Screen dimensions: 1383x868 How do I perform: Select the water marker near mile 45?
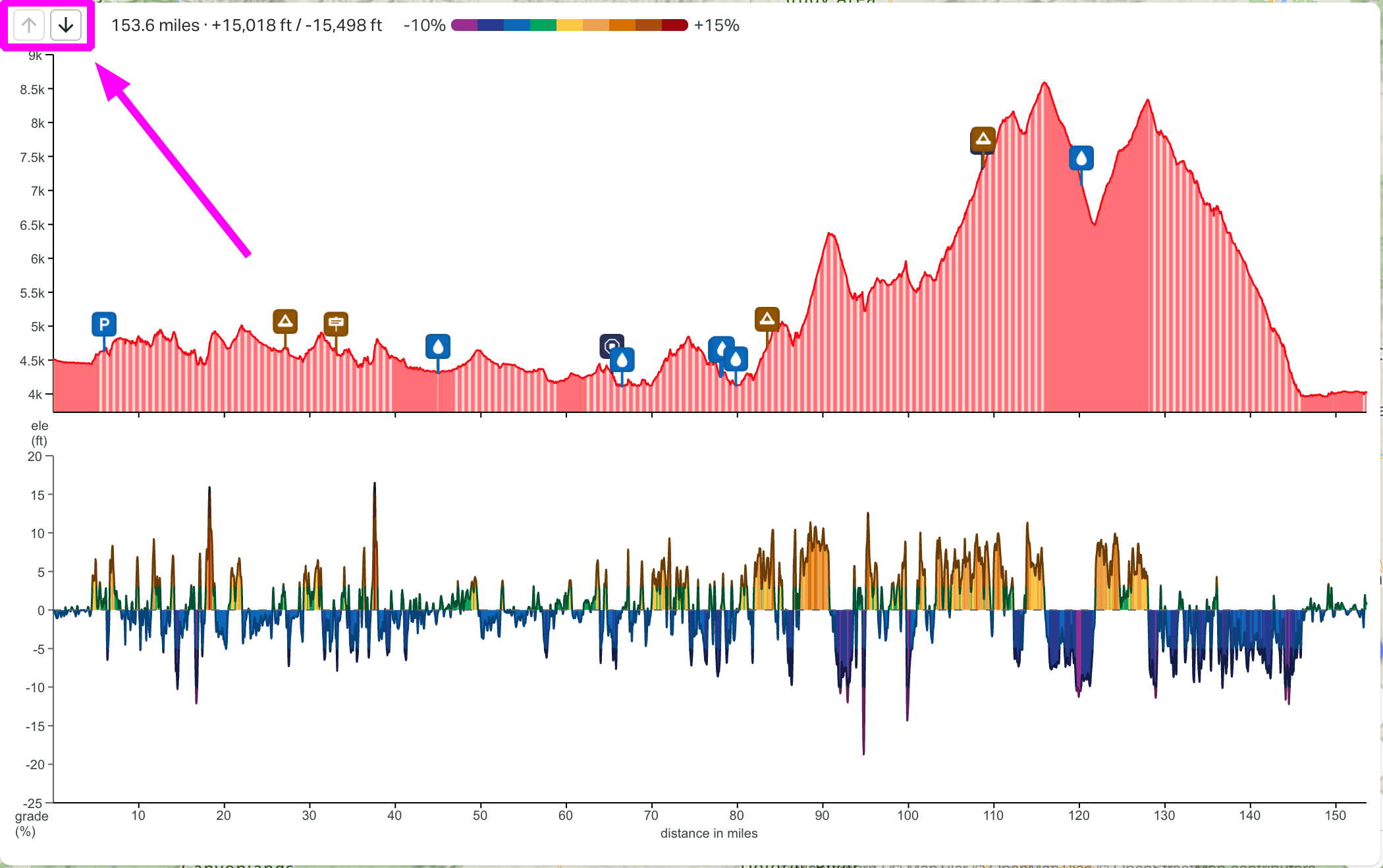click(x=438, y=346)
